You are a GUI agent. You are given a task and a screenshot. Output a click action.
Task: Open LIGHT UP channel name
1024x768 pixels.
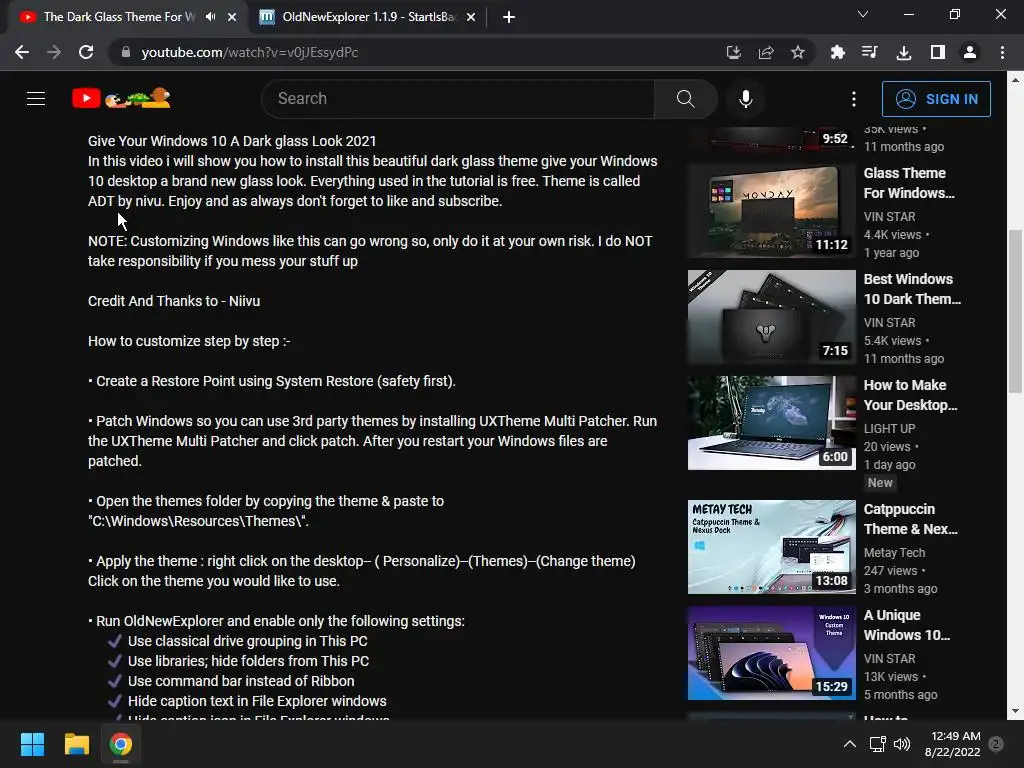pyautogui.click(x=889, y=428)
